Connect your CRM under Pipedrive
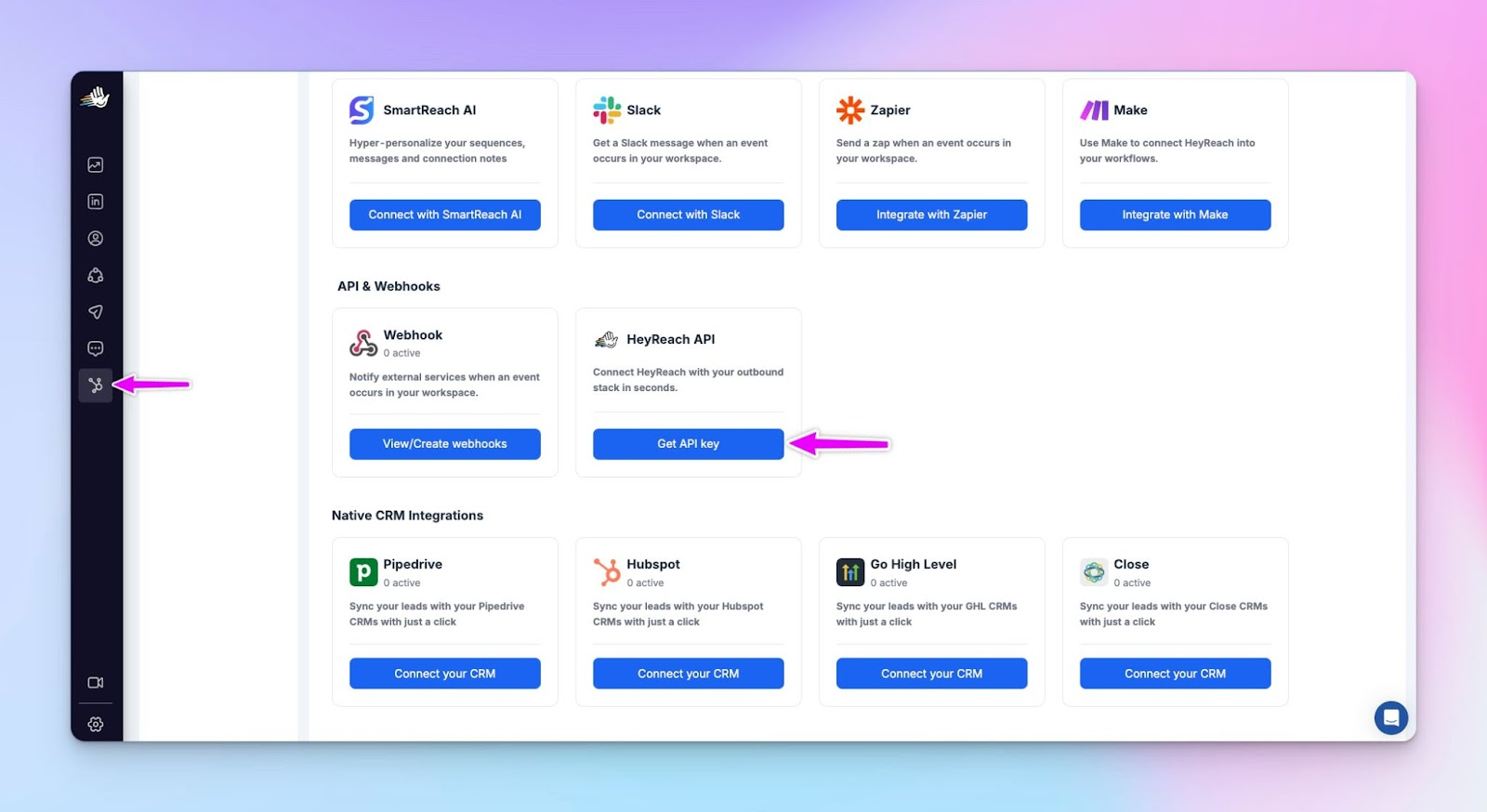Viewport: 1487px width, 812px height. (x=445, y=674)
